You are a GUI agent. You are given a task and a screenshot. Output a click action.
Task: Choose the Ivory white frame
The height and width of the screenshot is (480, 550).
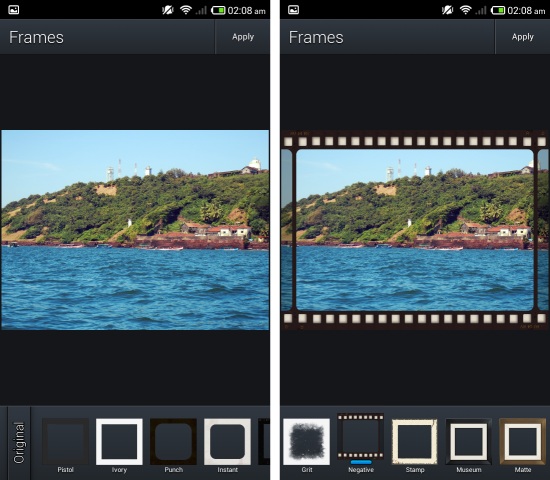point(119,441)
